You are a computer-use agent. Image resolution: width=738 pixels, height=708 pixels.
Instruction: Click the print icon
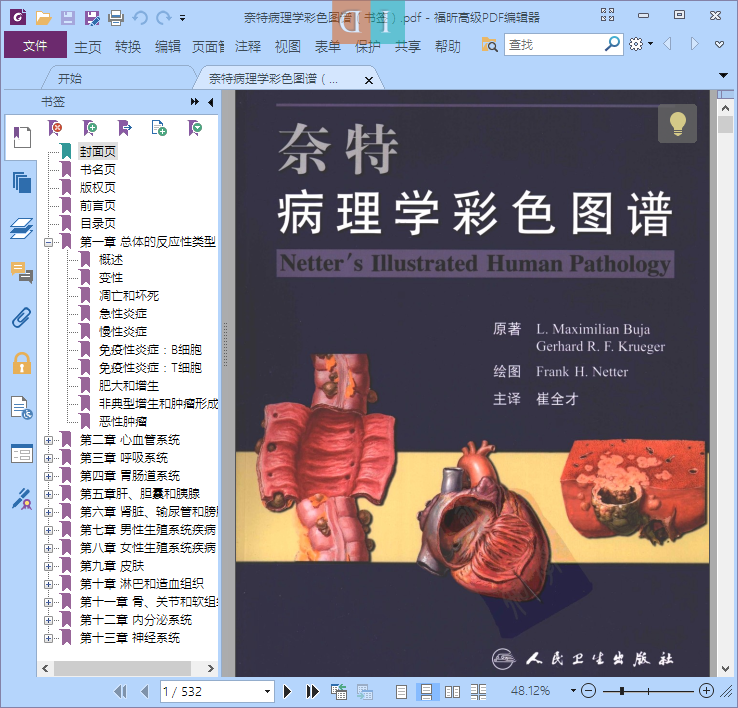[x=116, y=18]
